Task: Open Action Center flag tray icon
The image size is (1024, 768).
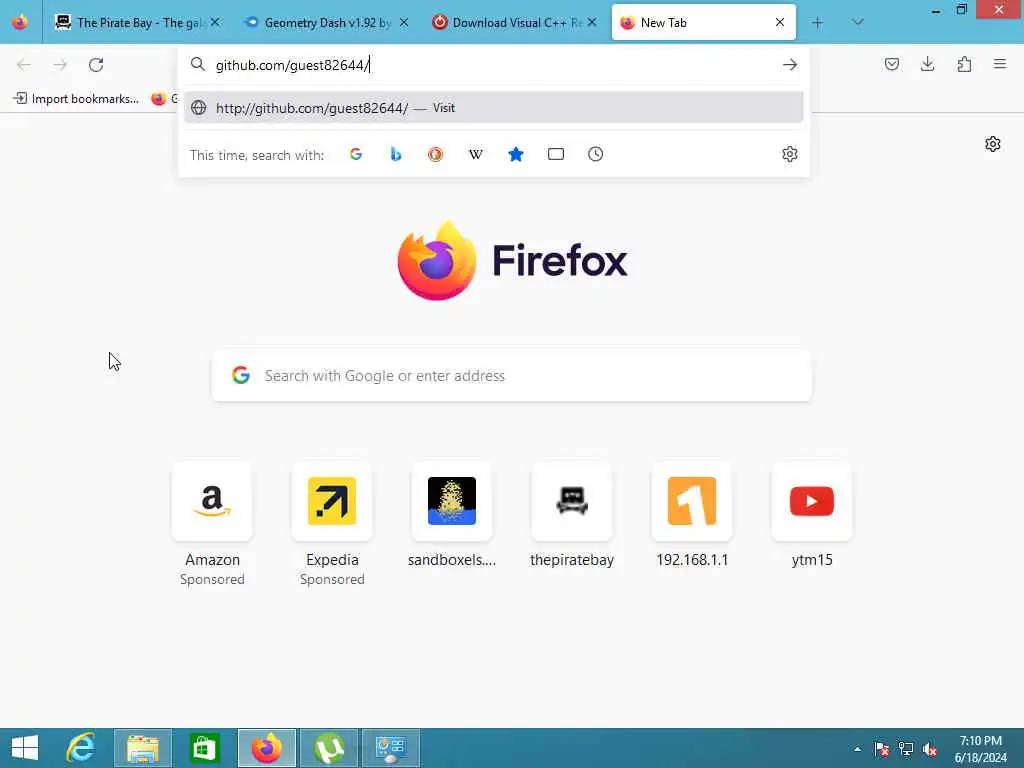Action: pyautogui.click(x=882, y=749)
